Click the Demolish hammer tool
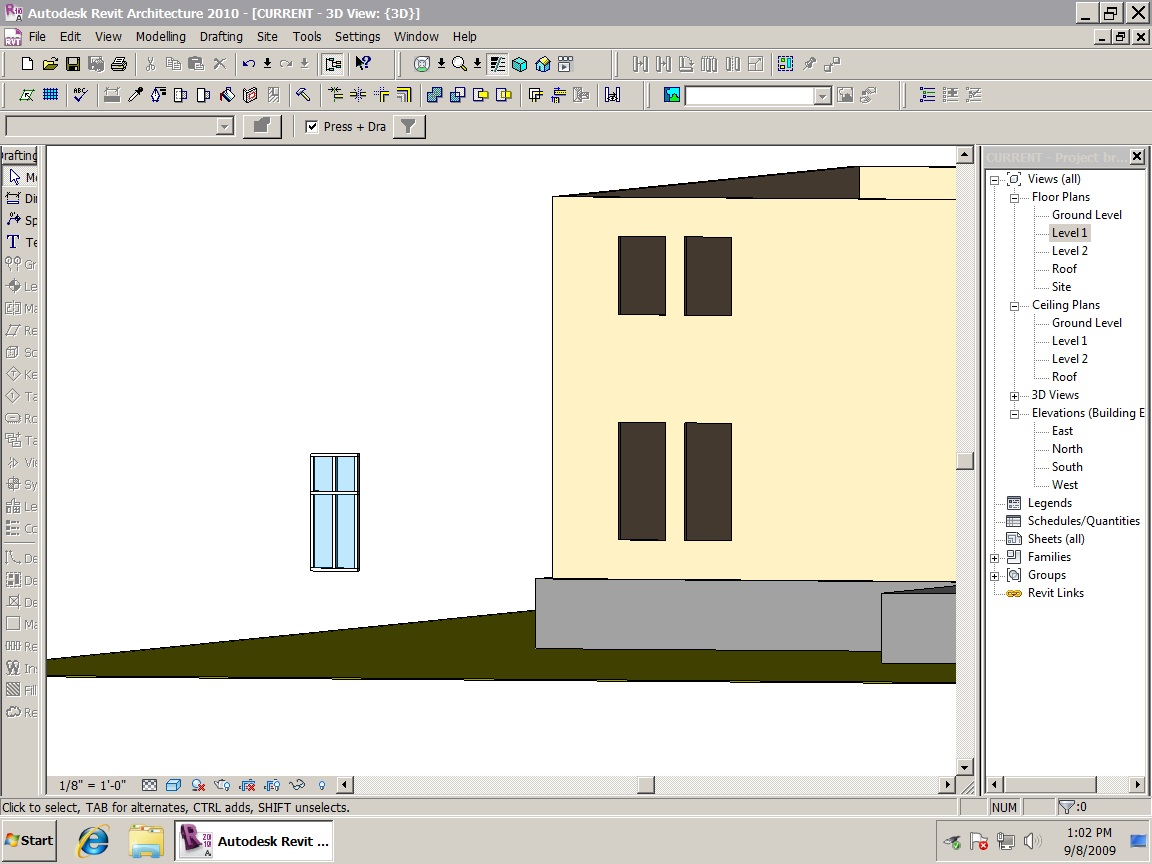1152x864 pixels. click(x=302, y=95)
